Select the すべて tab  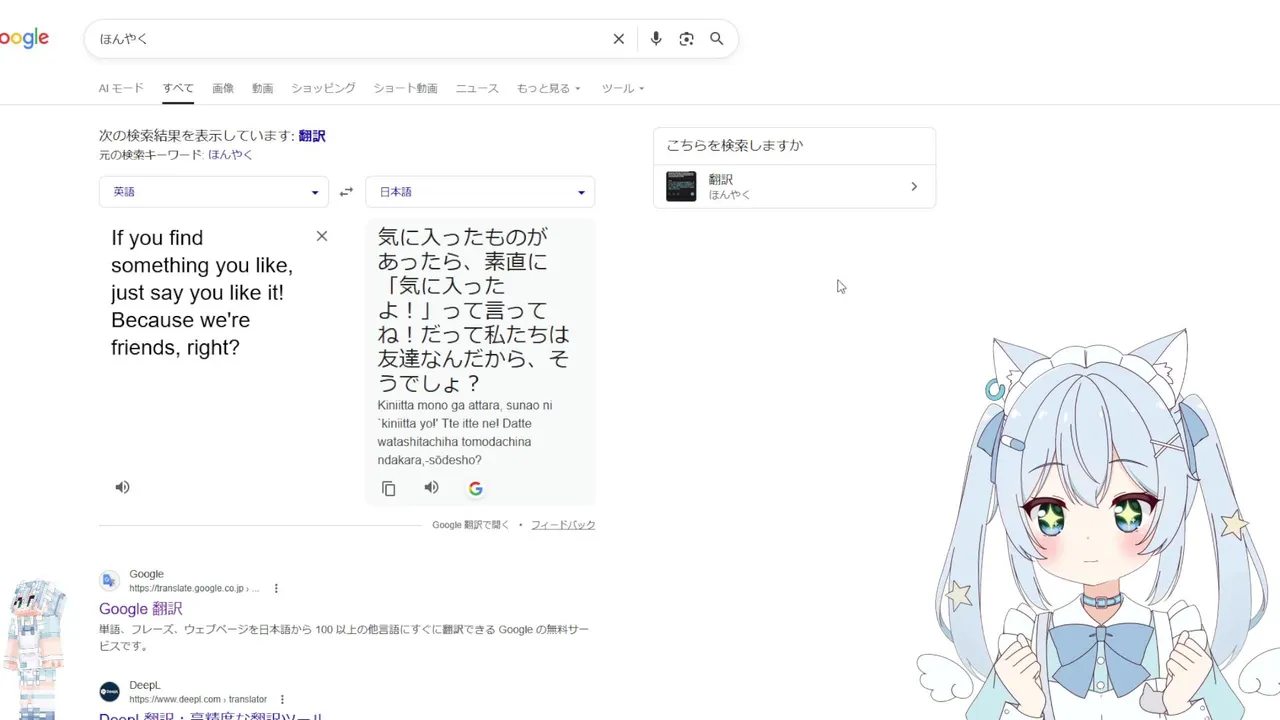tap(178, 88)
